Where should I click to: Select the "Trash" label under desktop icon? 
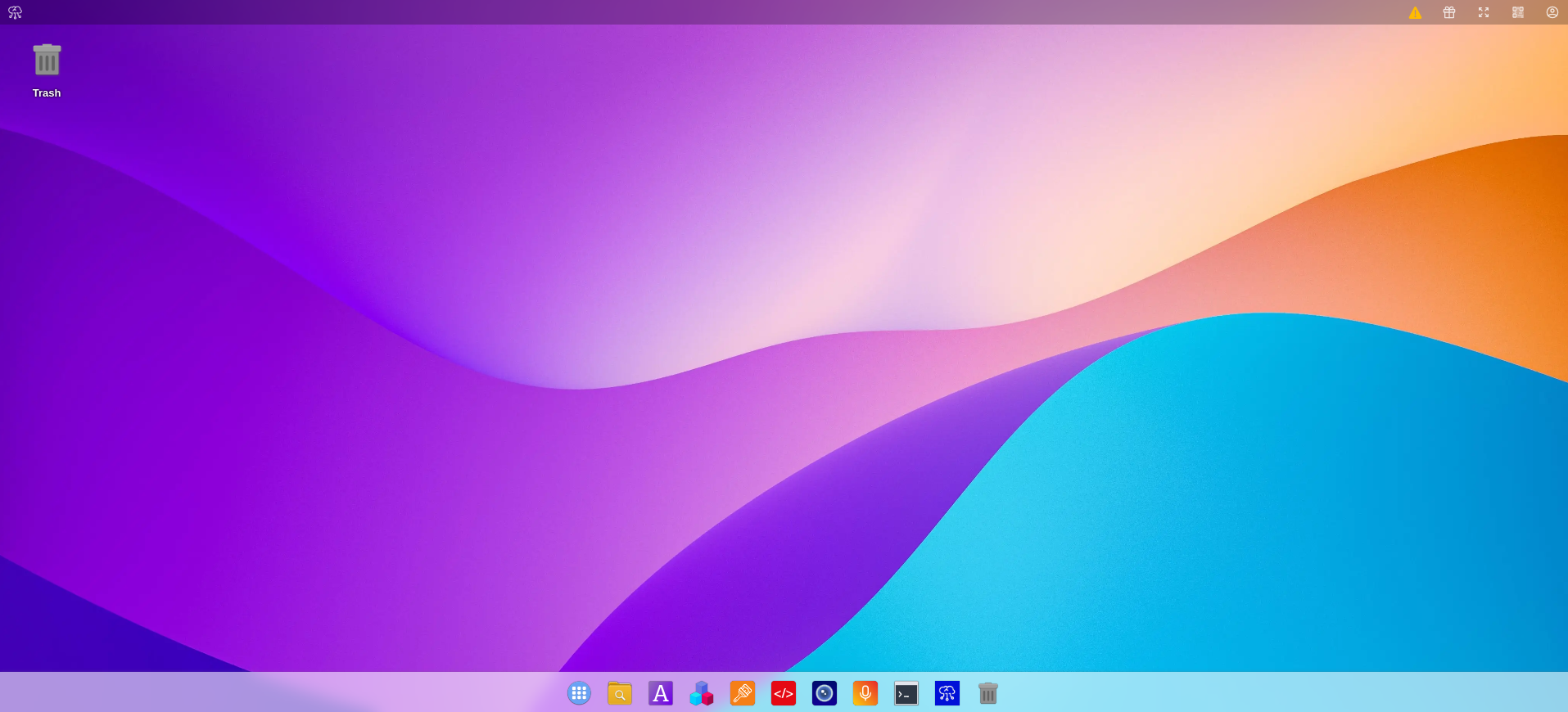point(47,93)
